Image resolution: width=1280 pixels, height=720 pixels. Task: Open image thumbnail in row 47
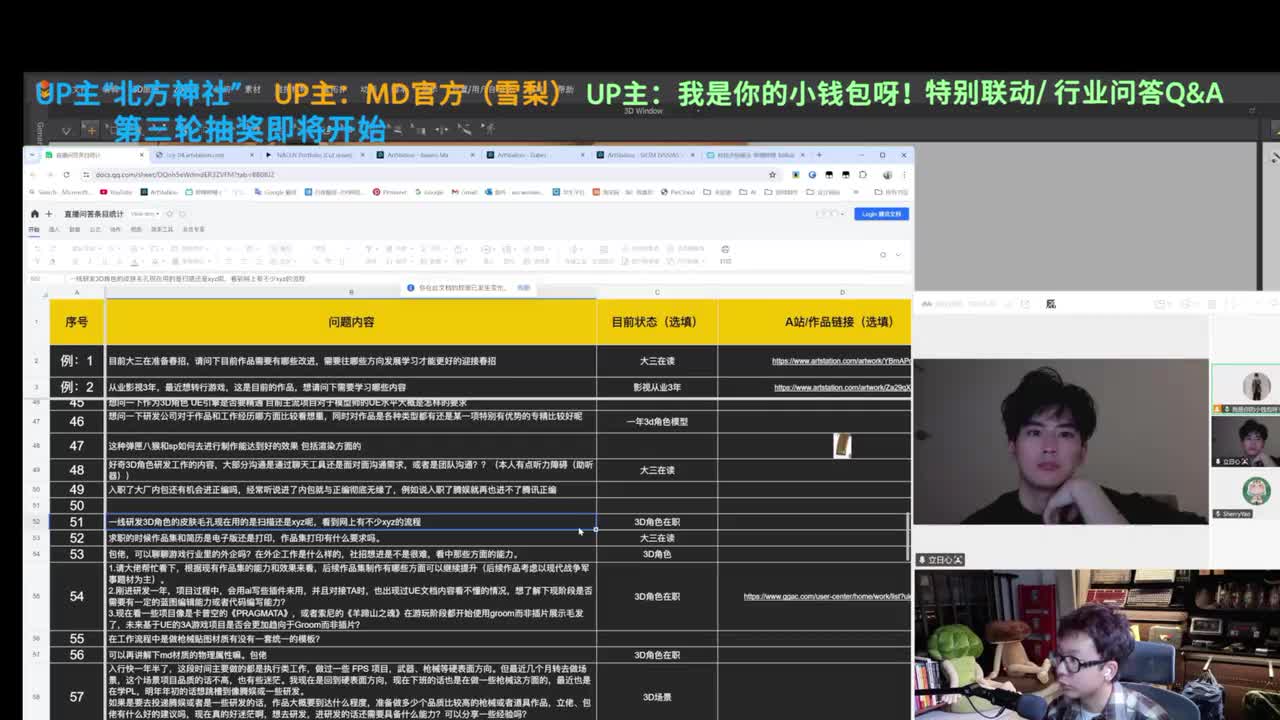(843, 446)
